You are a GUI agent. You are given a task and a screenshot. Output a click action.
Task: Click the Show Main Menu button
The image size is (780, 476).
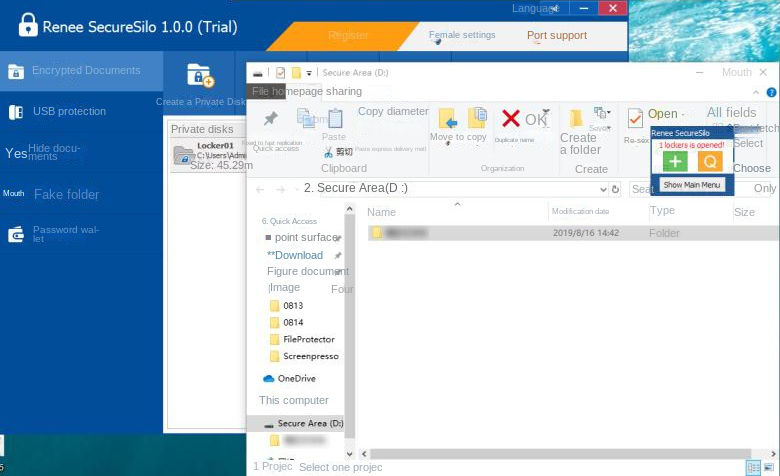692,184
